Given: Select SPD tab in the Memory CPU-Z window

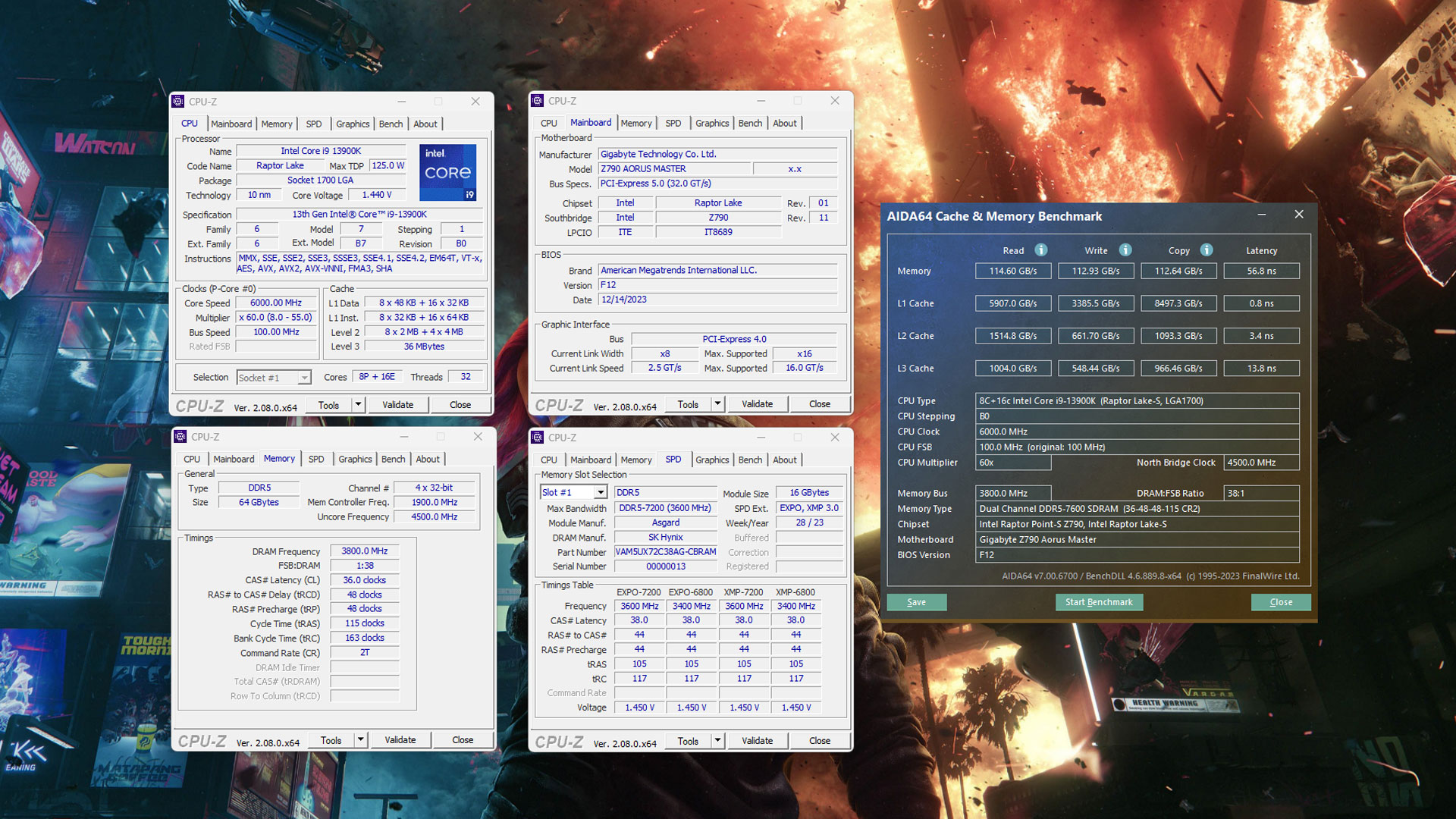Looking at the screenshot, I should [x=316, y=459].
